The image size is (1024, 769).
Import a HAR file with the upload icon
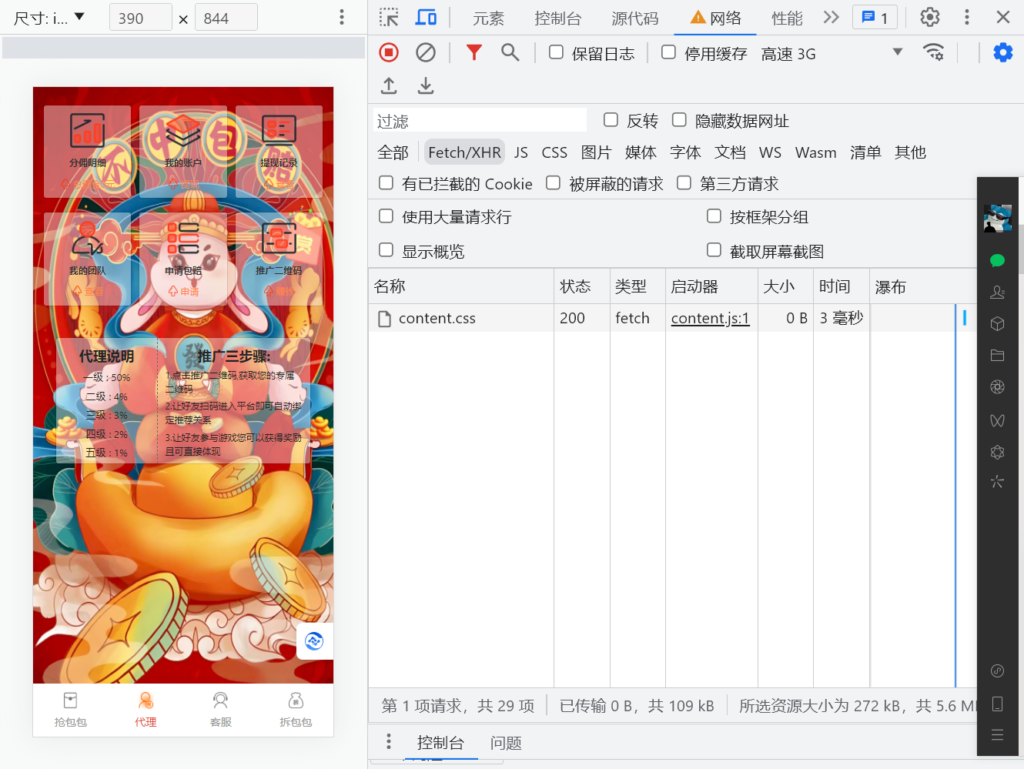click(389, 86)
